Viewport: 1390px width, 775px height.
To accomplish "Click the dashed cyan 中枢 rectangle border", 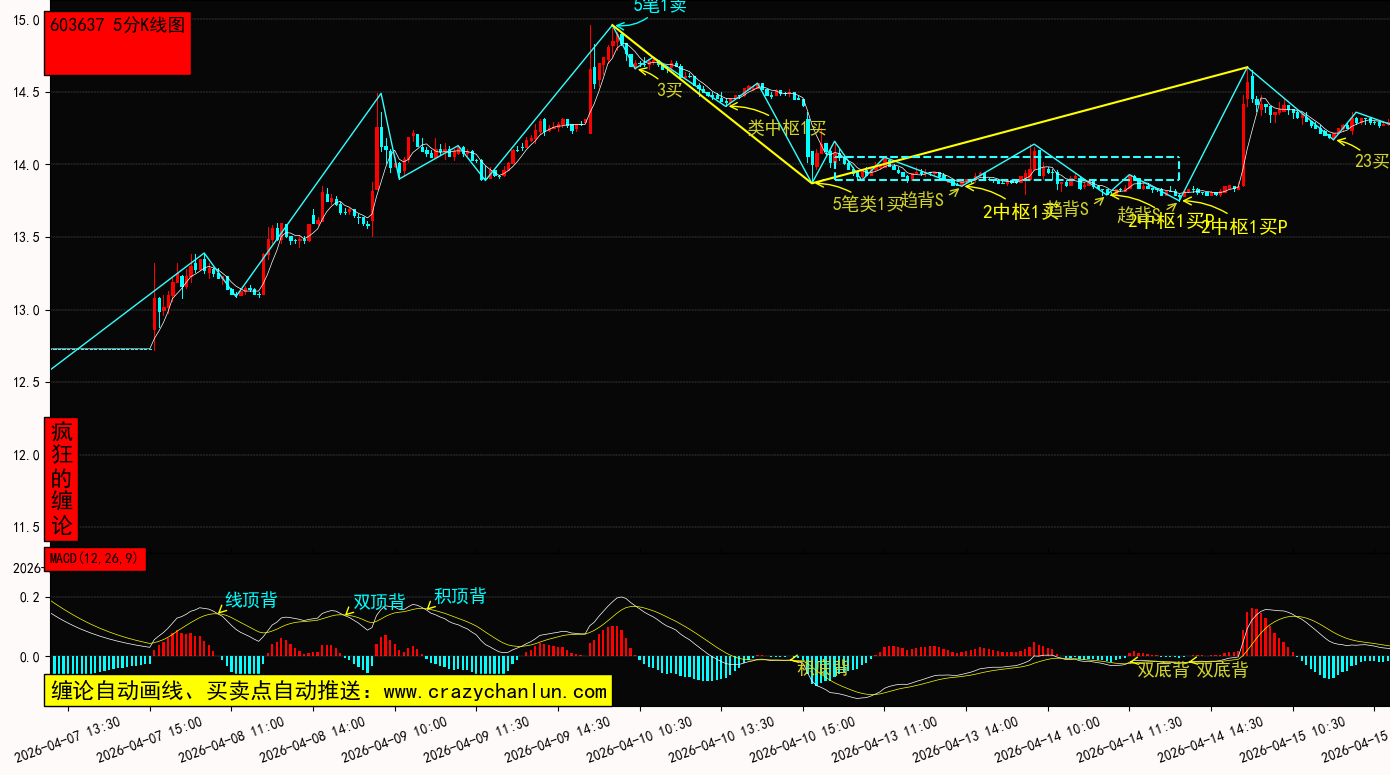I will (1008, 157).
